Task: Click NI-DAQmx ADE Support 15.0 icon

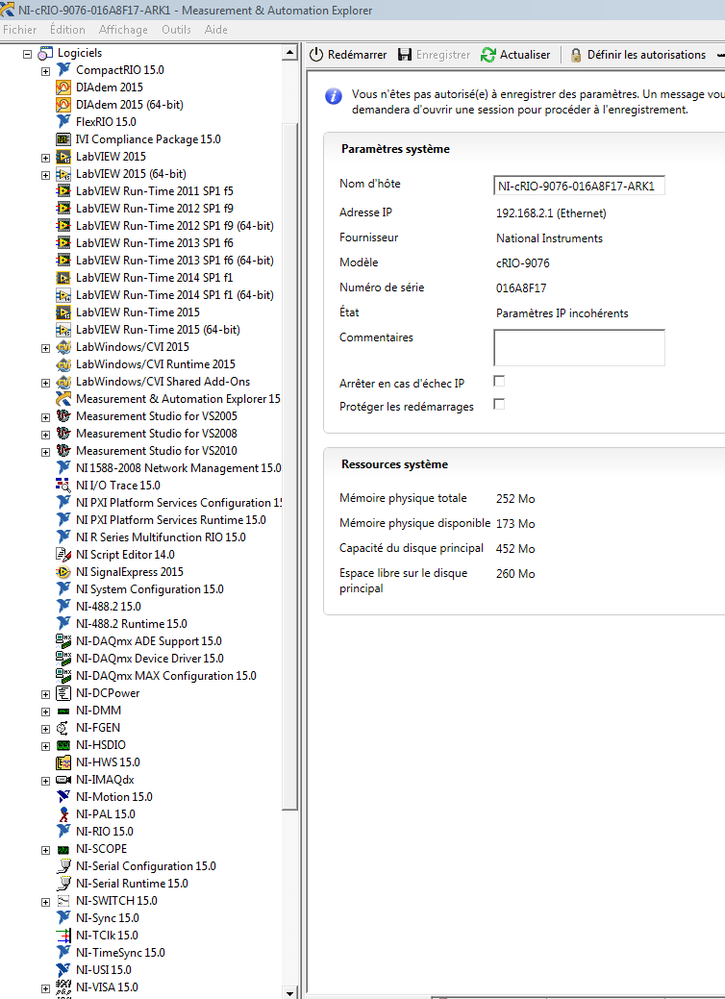Action: tap(63, 641)
